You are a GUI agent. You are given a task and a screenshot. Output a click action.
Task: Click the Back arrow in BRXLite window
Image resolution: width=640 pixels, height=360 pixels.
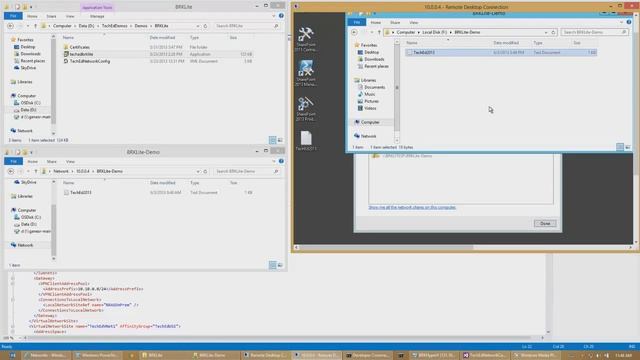[11, 26]
